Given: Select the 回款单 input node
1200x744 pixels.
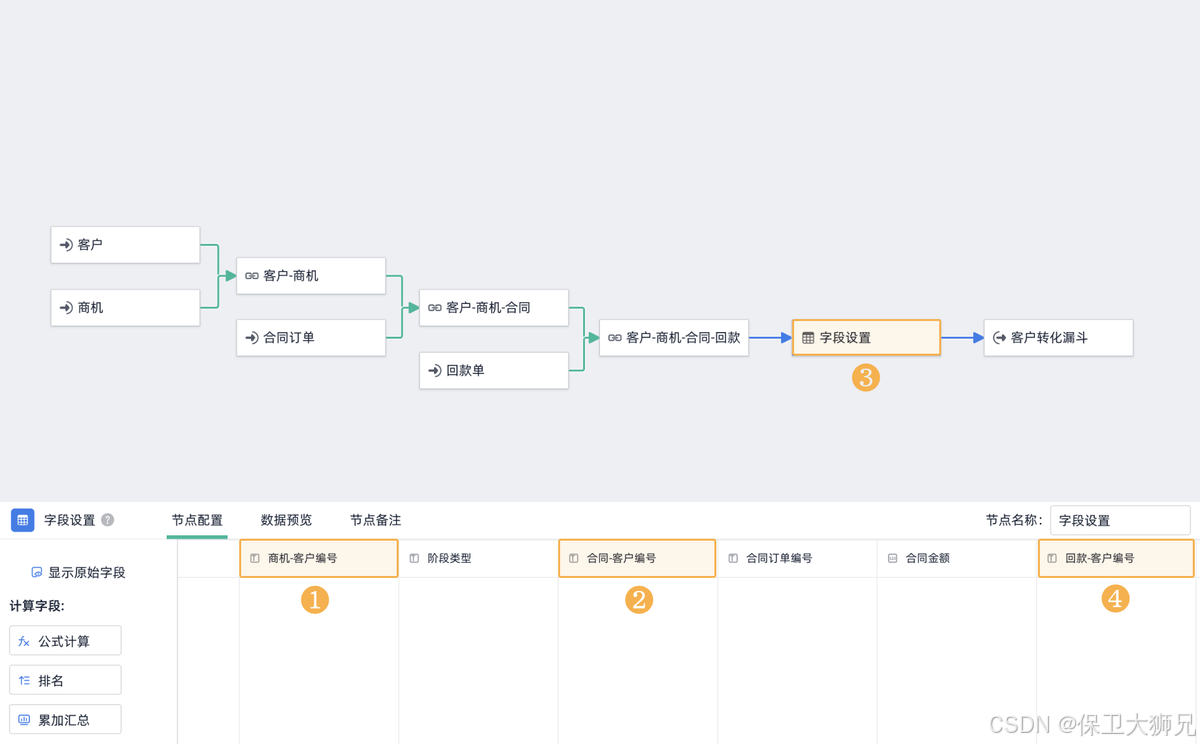Looking at the screenshot, I should click(494, 371).
